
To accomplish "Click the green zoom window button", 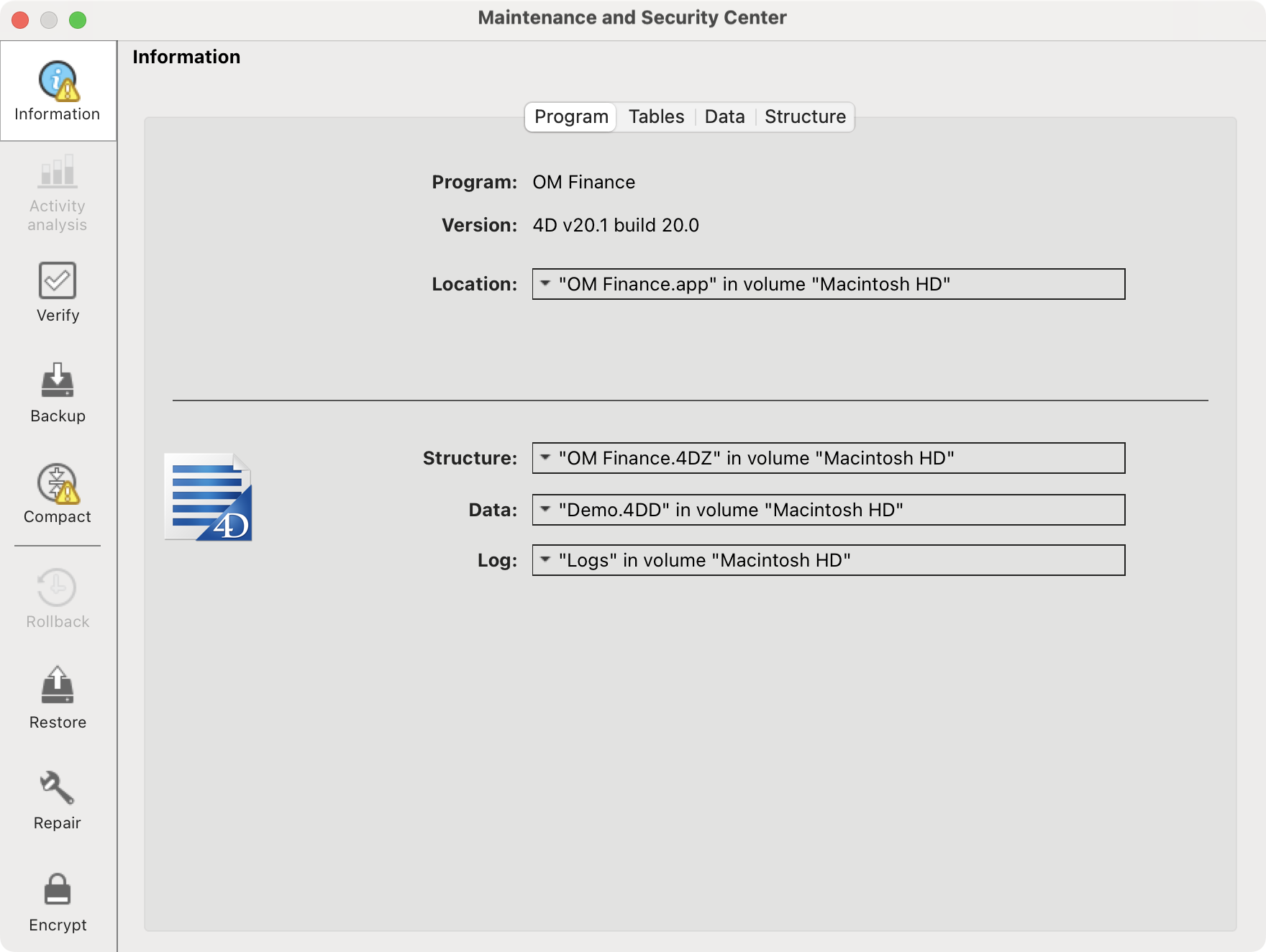I will pyautogui.click(x=78, y=20).
